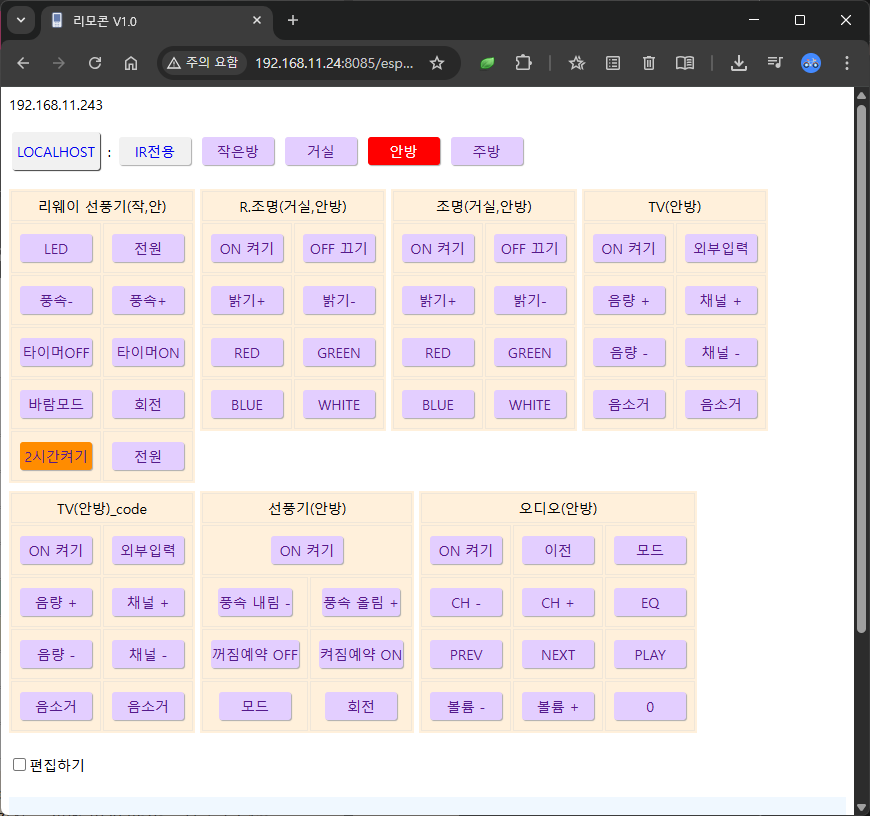Click the browser home icon

pyautogui.click(x=131, y=63)
